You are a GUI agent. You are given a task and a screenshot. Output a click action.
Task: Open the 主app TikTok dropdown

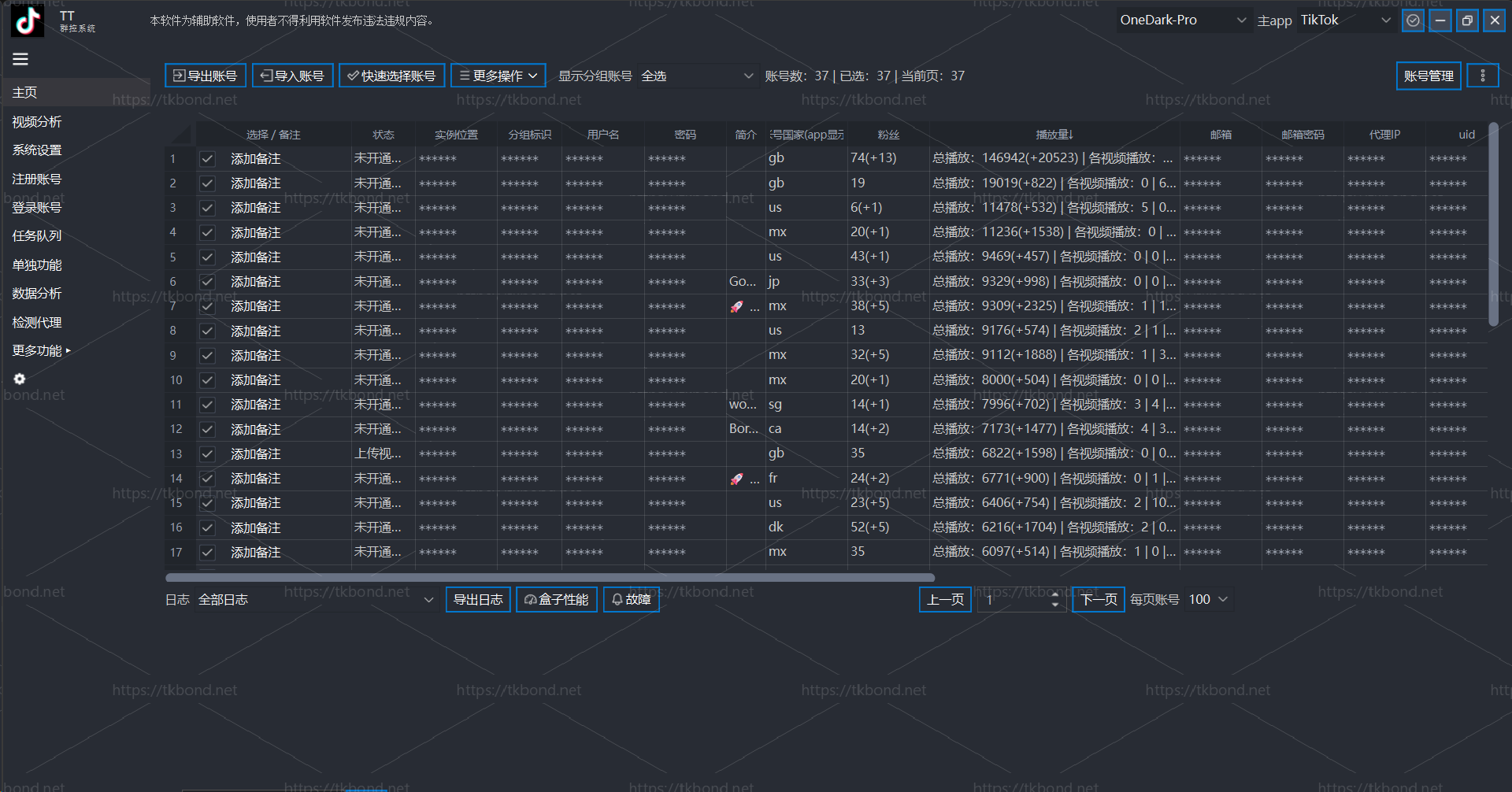point(1345,20)
